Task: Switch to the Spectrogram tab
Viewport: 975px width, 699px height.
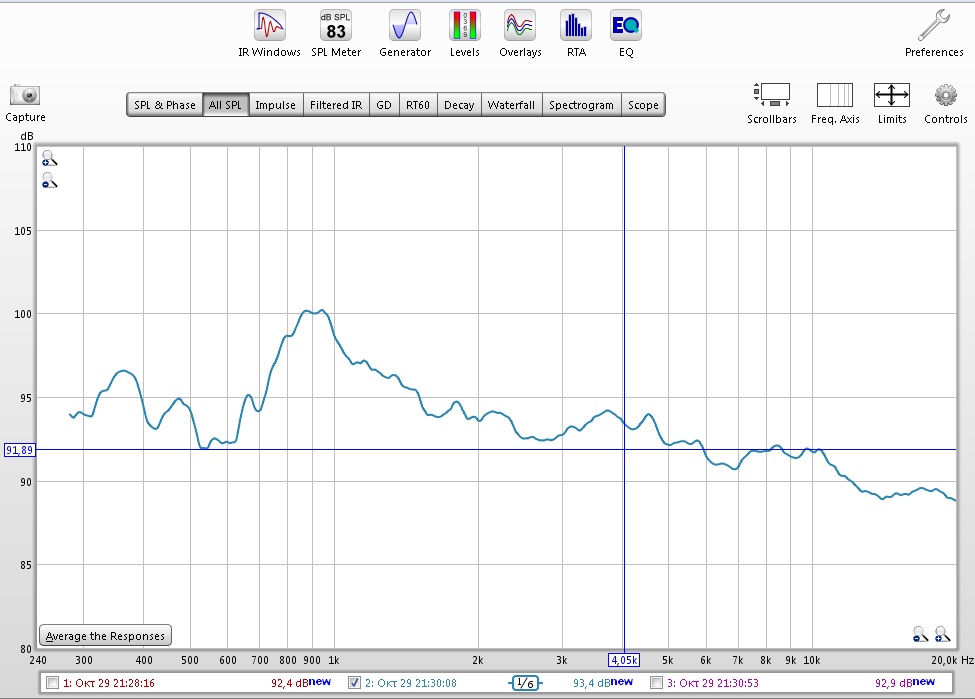Action: point(581,105)
